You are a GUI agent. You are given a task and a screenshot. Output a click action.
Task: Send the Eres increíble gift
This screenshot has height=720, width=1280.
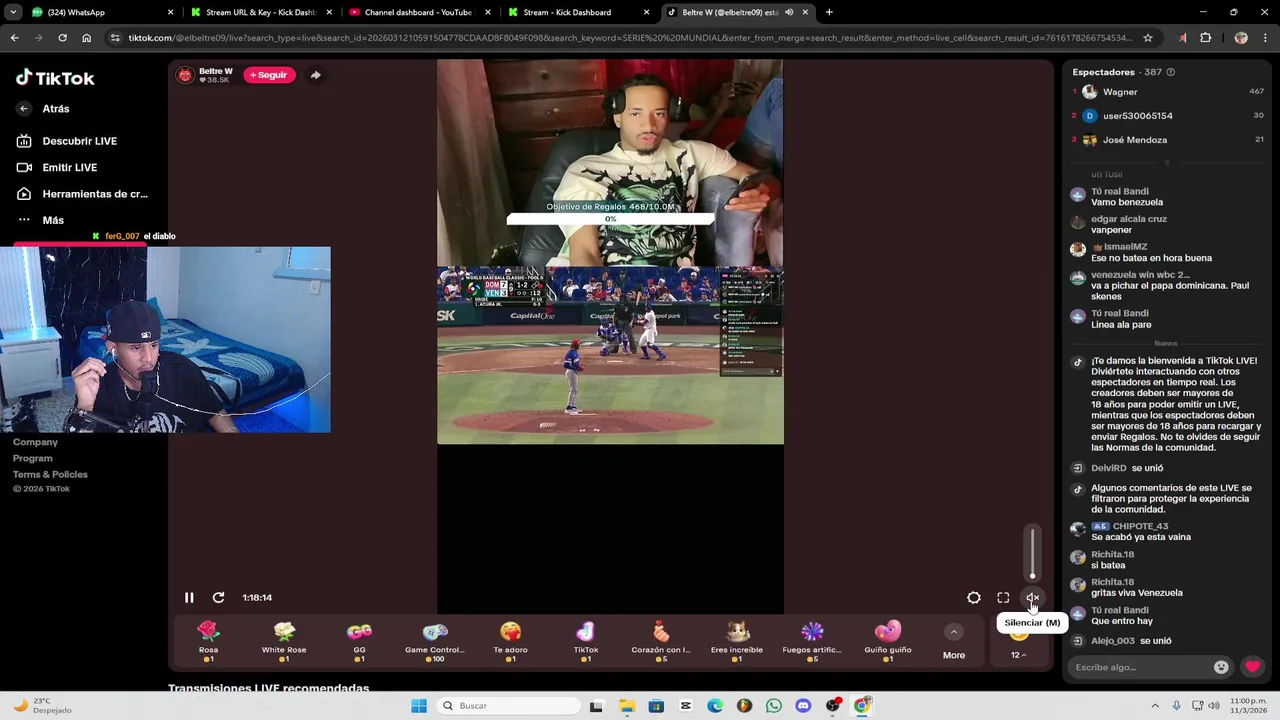pyautogui.click(x=737, y=641)
